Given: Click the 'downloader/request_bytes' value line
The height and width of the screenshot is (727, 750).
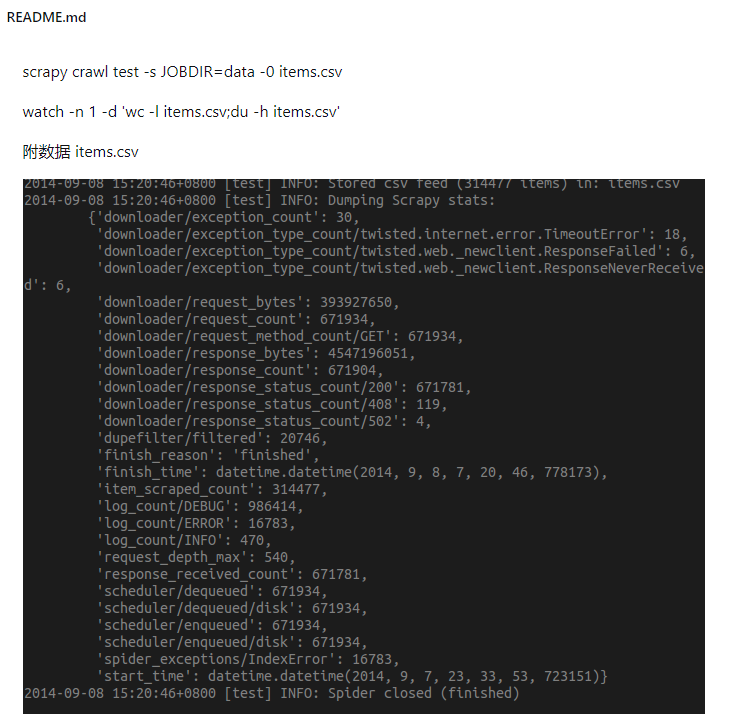Looking at the screenshot, I should point(248,302).
